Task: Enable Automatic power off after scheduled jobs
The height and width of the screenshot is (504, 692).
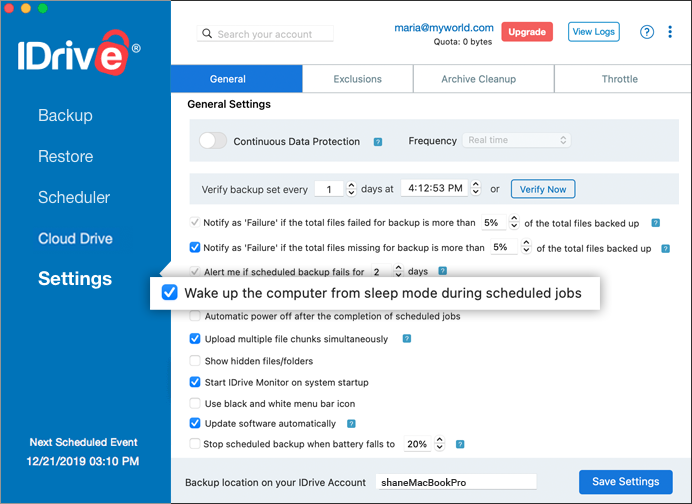Action: (195, 316)
